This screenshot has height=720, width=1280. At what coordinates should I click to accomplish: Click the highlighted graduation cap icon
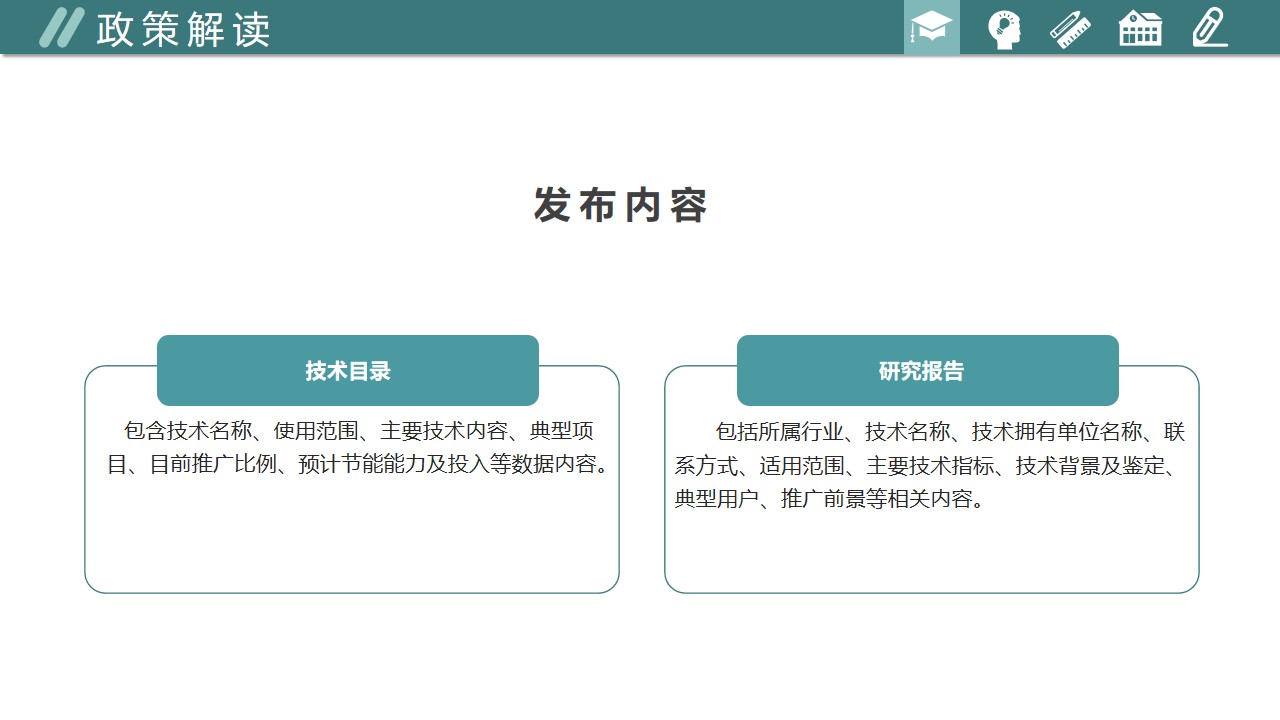pos(931,28)
